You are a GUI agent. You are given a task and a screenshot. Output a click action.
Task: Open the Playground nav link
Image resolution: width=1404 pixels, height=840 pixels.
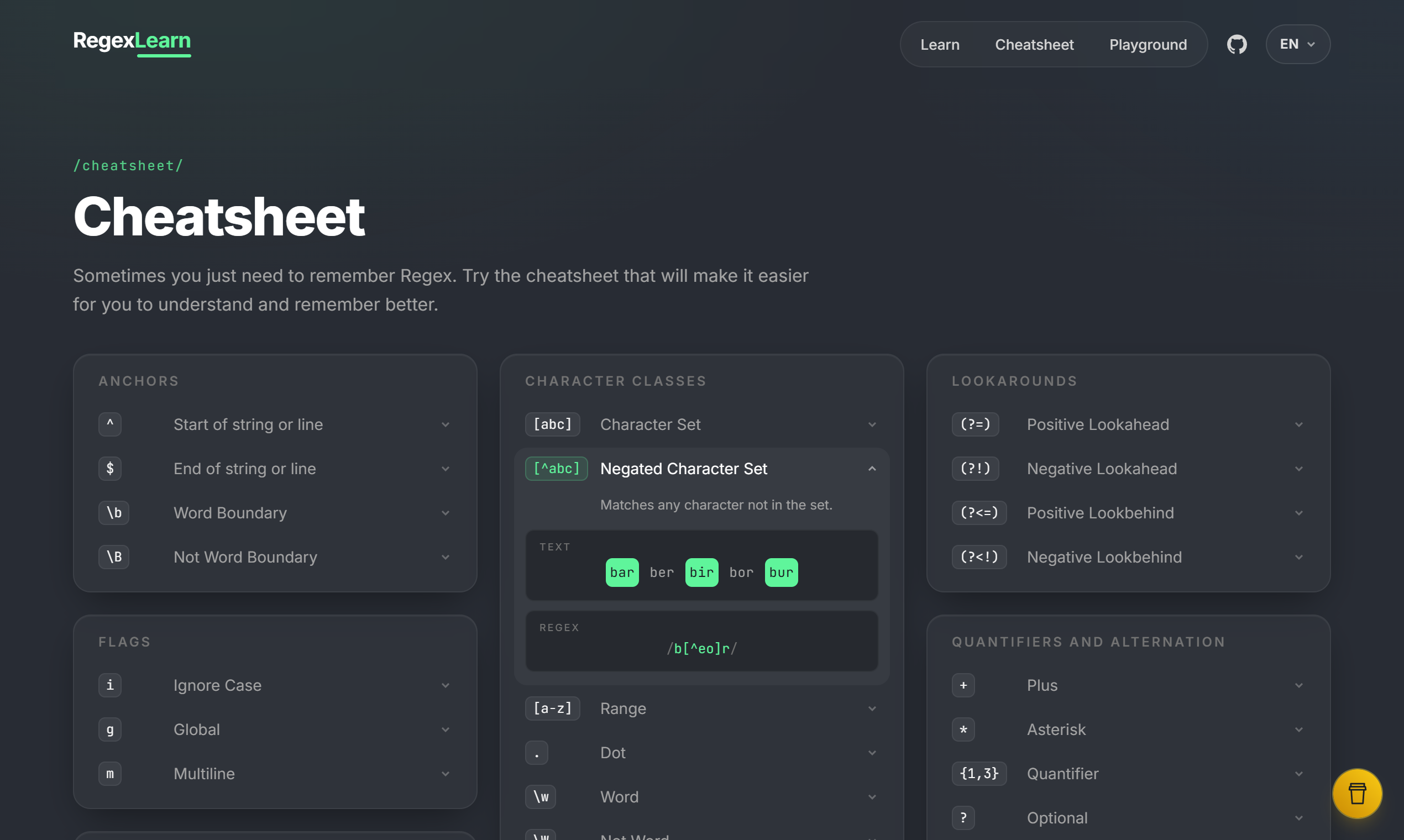tap(1148, 44)
